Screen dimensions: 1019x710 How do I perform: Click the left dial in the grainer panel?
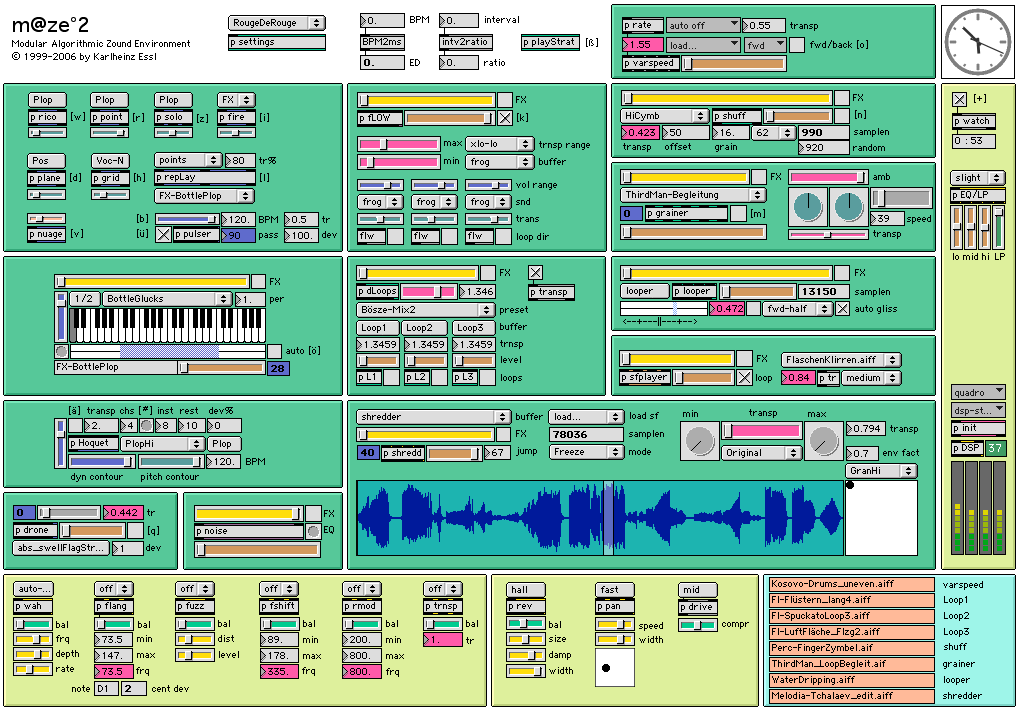tap(807, 207)
